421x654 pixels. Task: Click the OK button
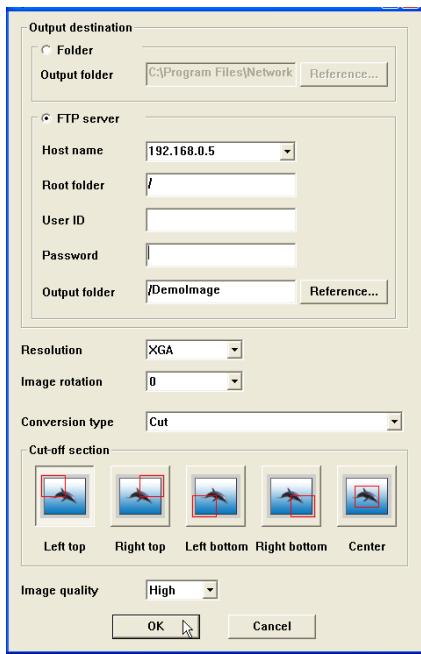pyautogui.click(x=156, y=626)
